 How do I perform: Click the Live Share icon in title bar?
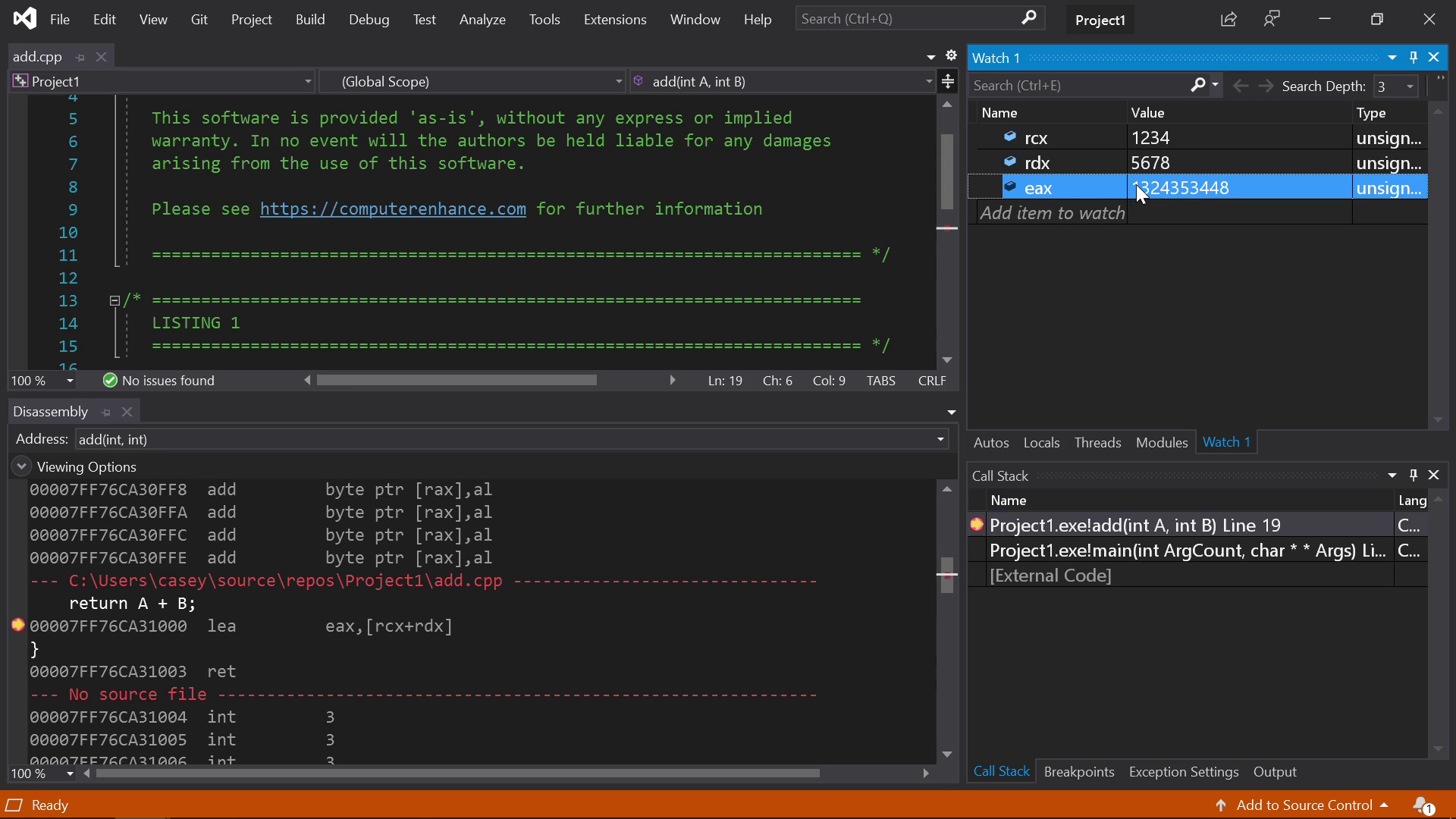(1228, 20)
